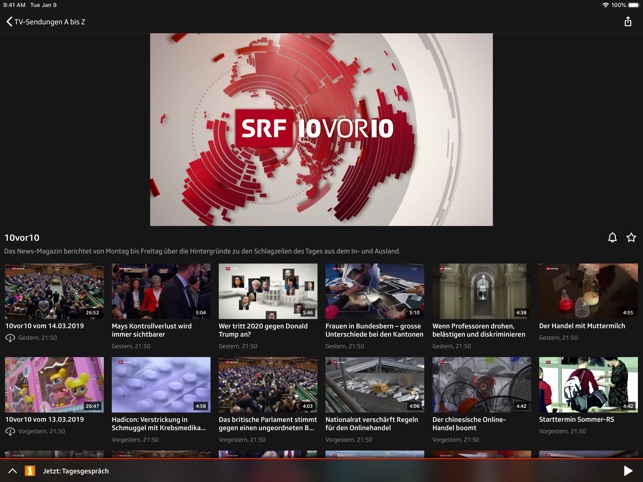
Task: Download the 10vor10 vom 14.03.2019 episode
Action: (x=10, y=338)
